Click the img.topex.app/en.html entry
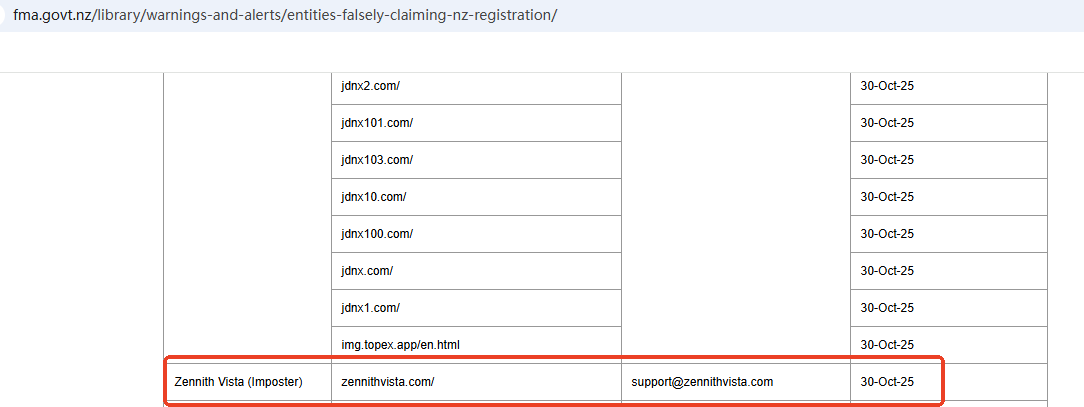Viewport: 1084px width, 407px height. (x=400, y=345)
